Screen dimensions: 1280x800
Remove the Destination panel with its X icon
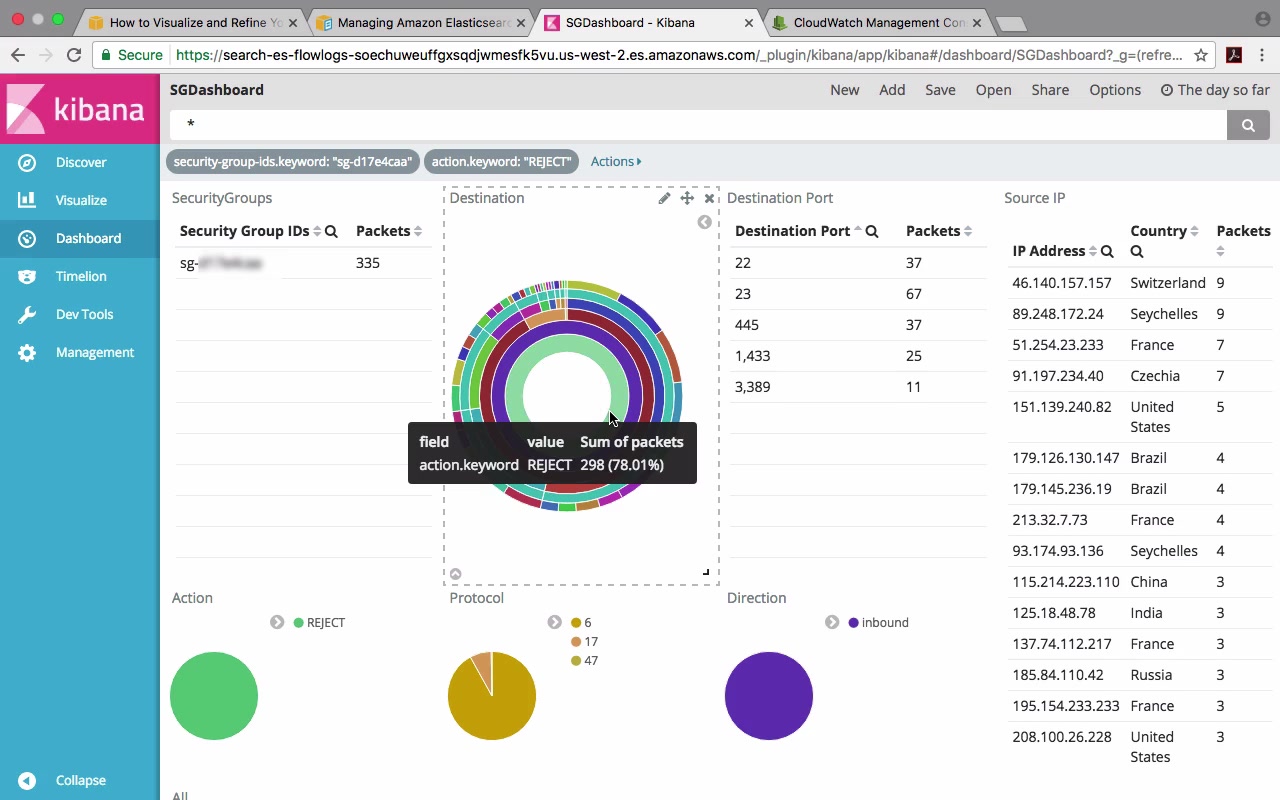(709, 198)
